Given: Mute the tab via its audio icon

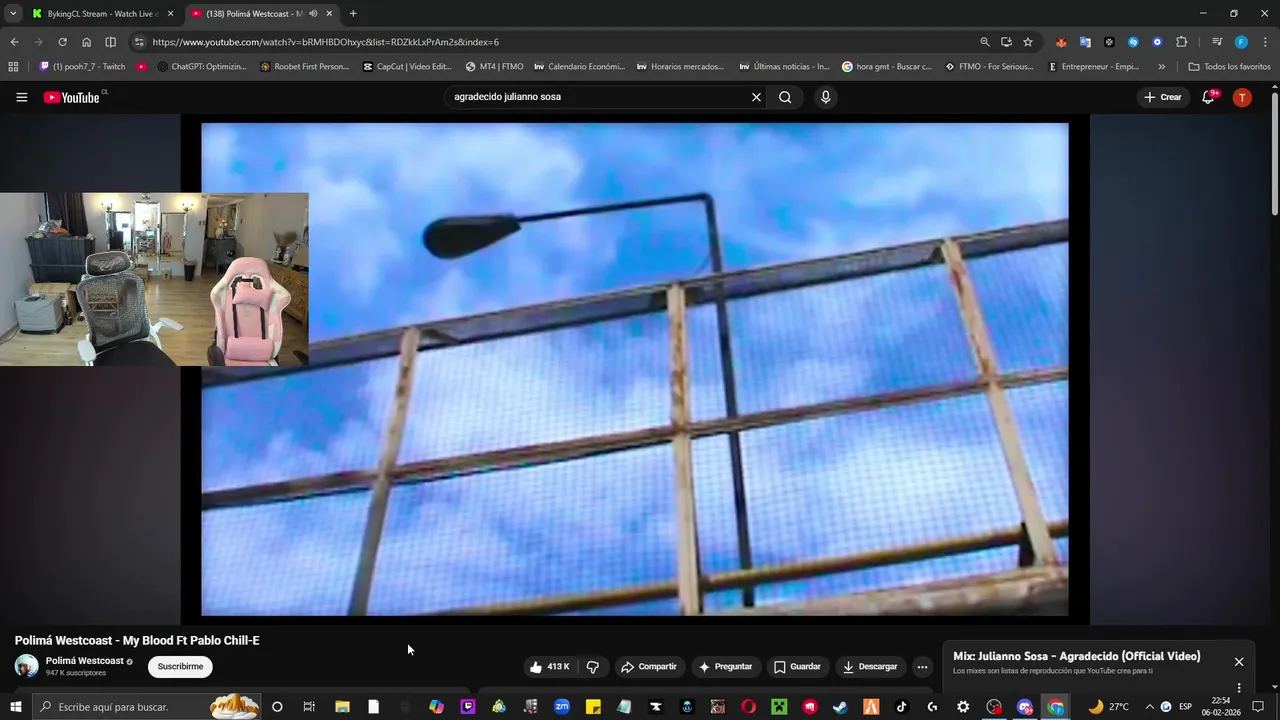Looking at the screenshot, I should [x=313, y=14].
